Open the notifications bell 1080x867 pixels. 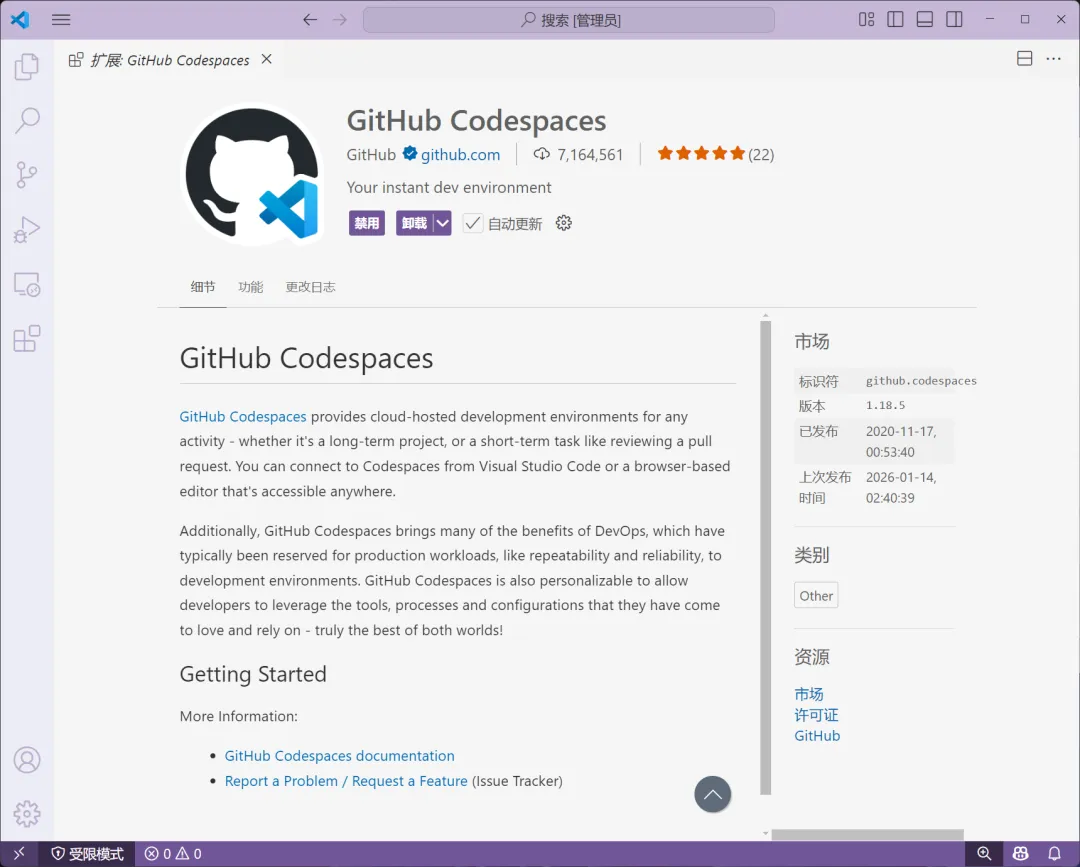point(1055,854)
